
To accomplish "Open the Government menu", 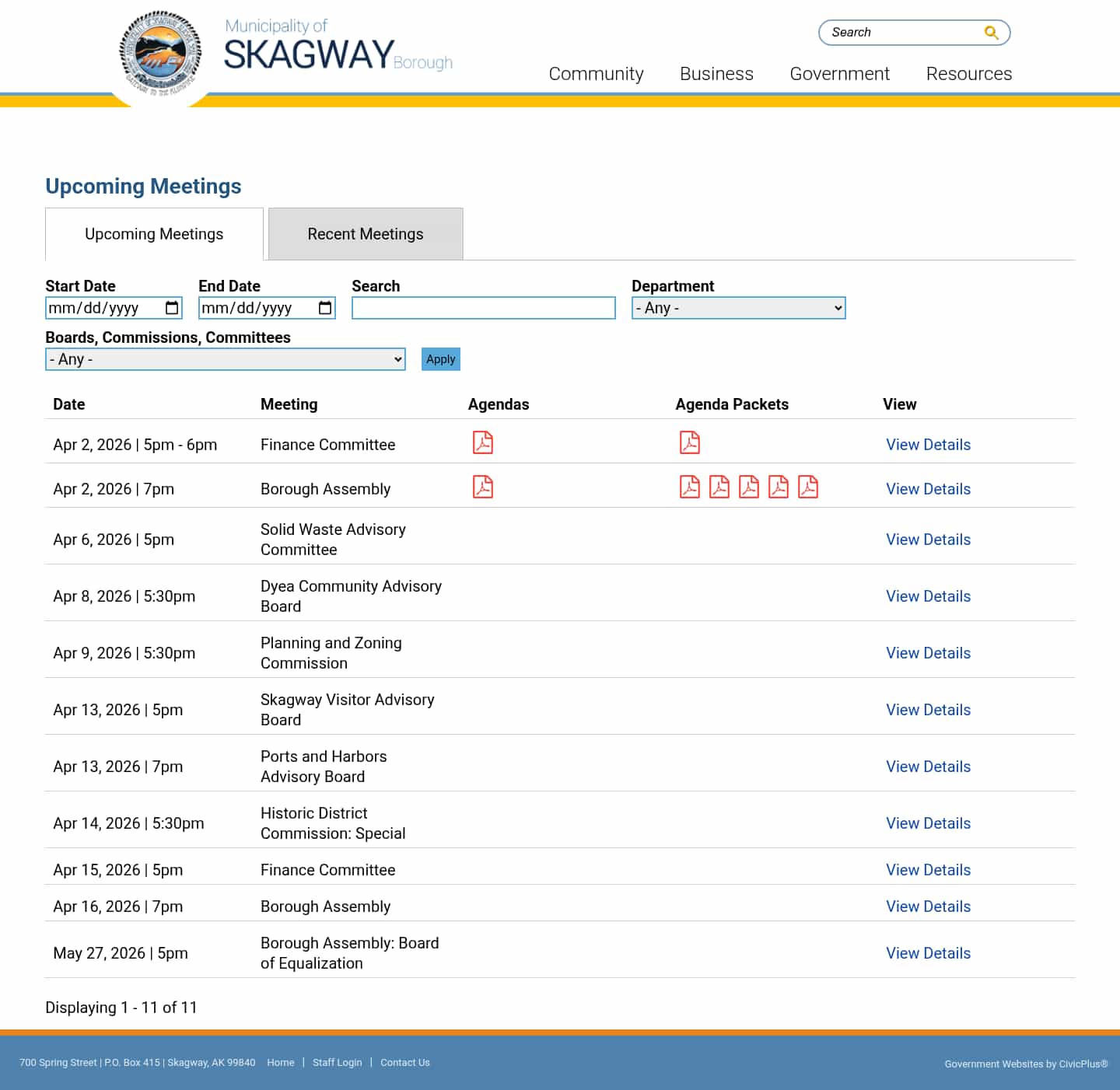I will point(839,74).
